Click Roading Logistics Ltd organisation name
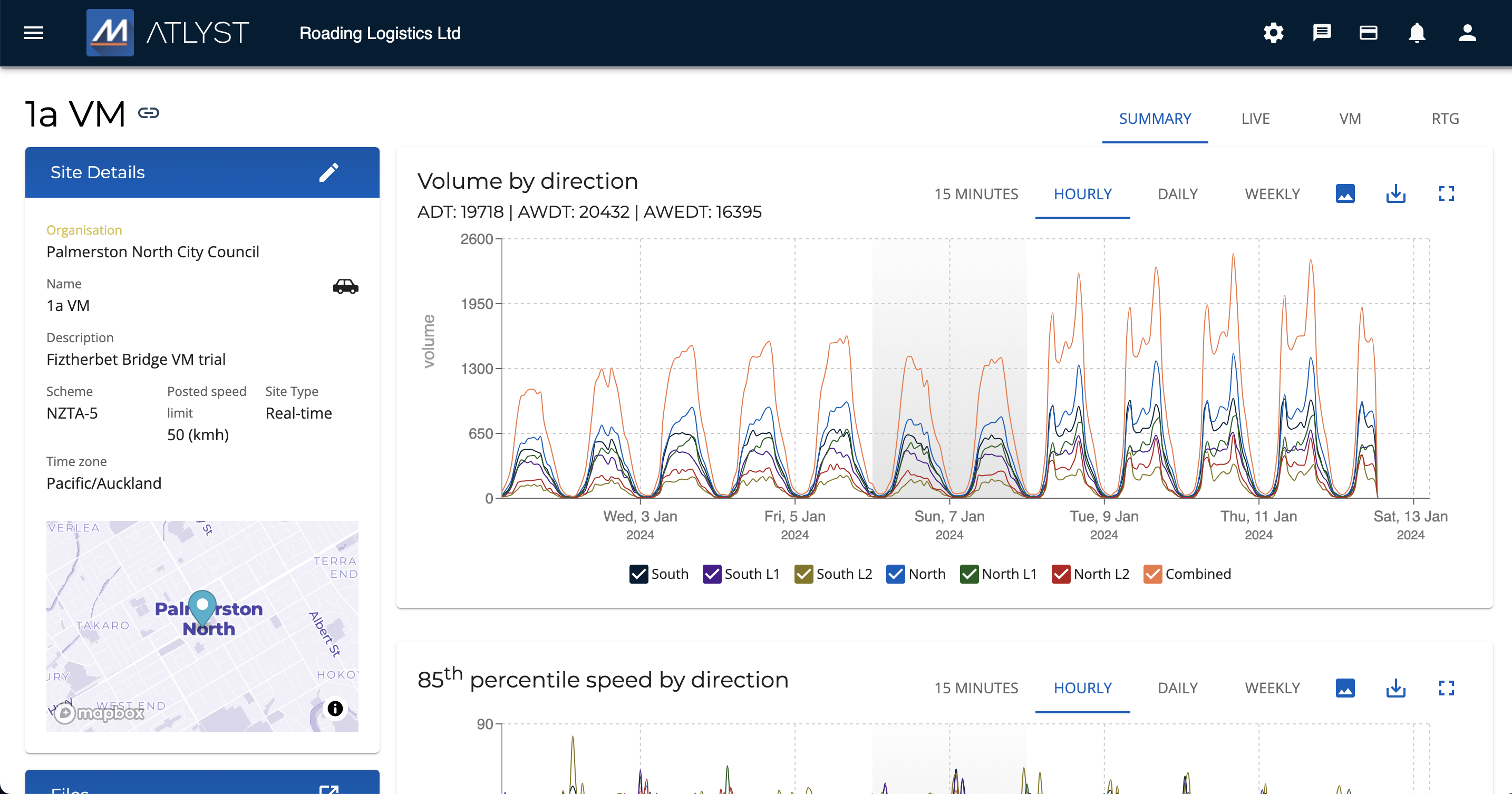 (380, 33)
